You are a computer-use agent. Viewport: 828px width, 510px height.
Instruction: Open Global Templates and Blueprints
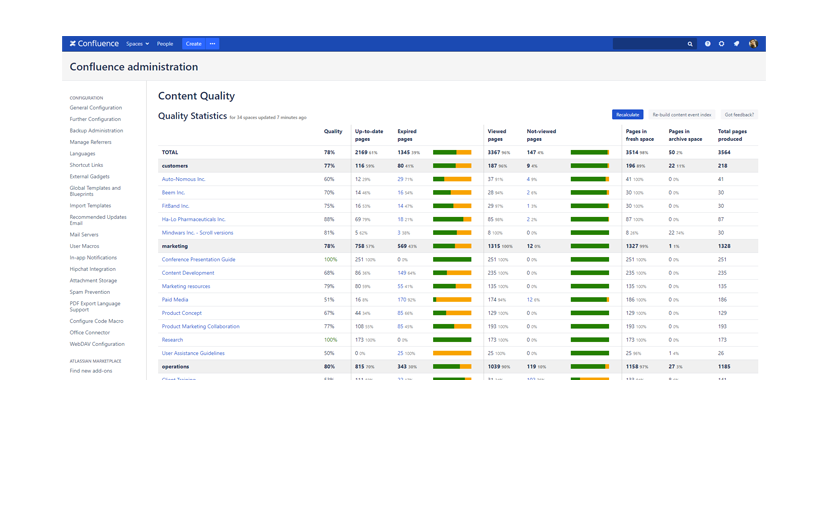click(95, 191)
